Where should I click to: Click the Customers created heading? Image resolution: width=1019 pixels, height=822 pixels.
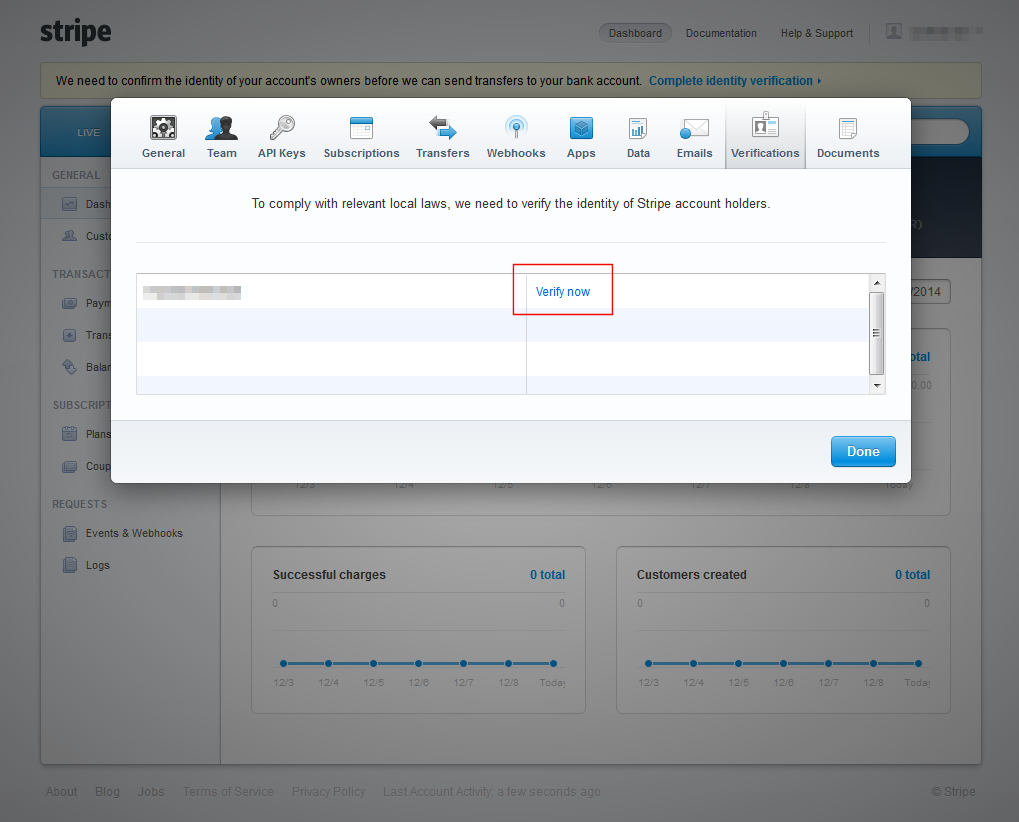[691, 574]
